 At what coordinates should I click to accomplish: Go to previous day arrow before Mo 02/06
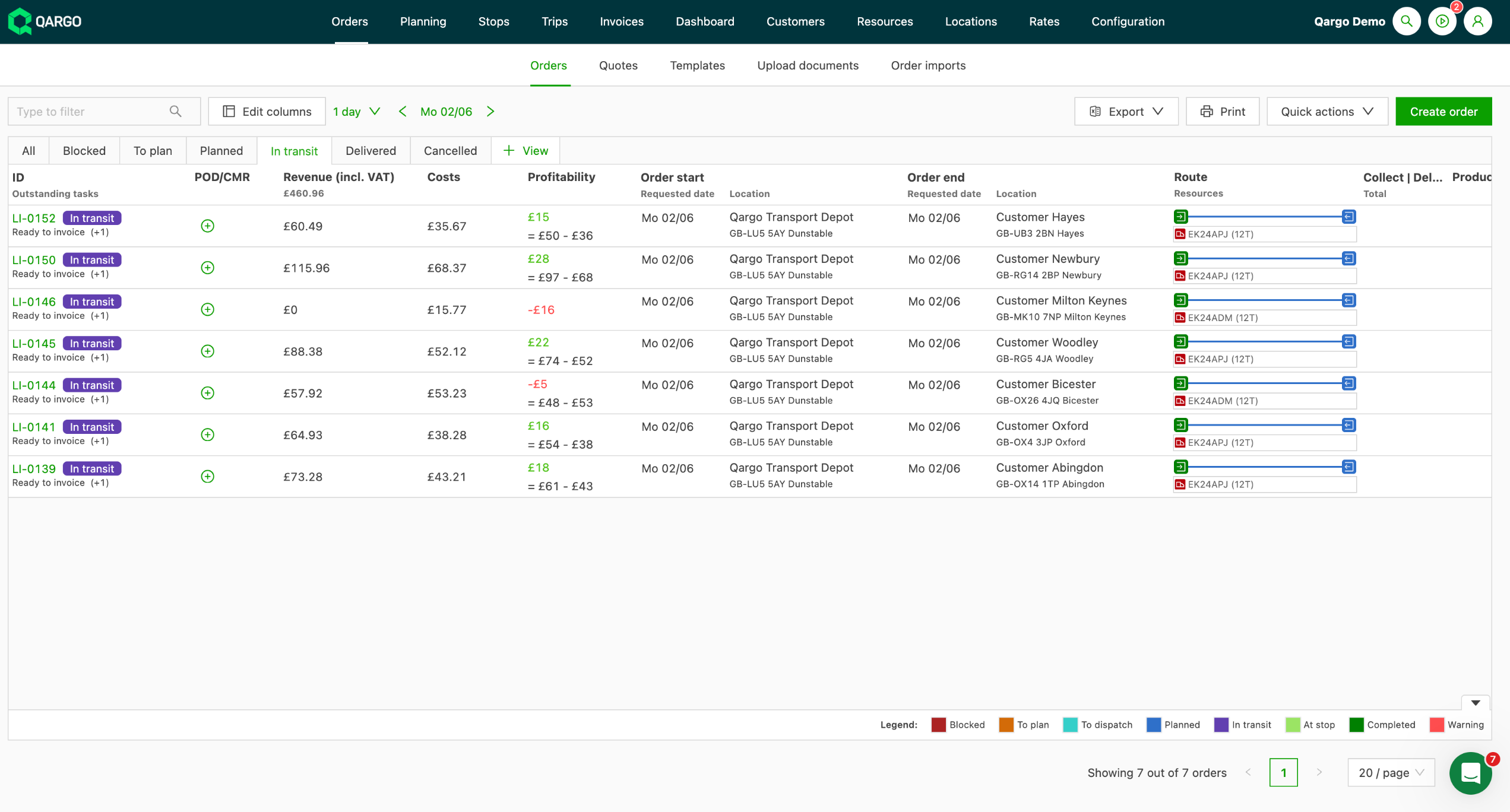coord(403,112)
